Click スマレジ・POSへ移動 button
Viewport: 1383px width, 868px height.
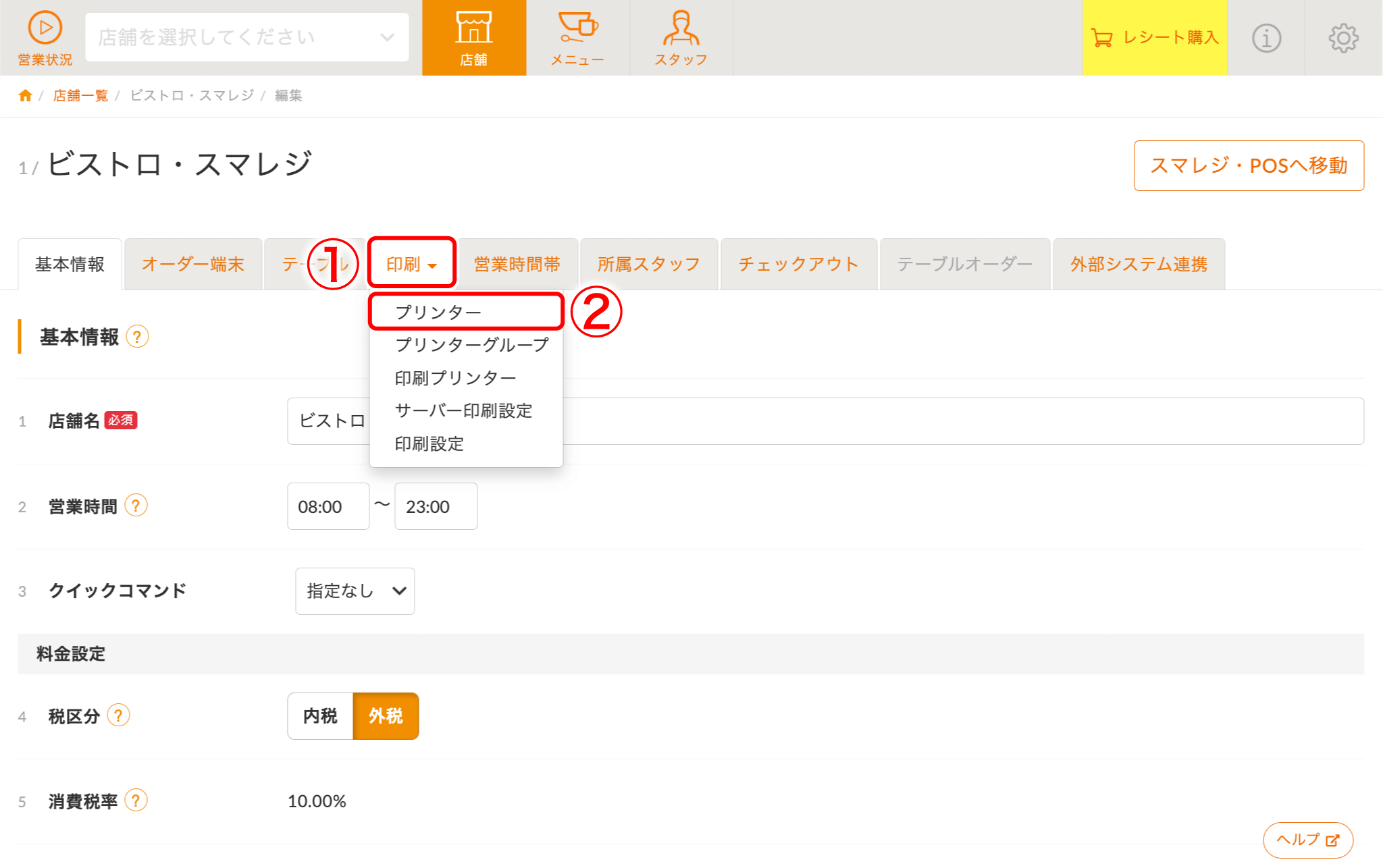[x=1249, y=165]
